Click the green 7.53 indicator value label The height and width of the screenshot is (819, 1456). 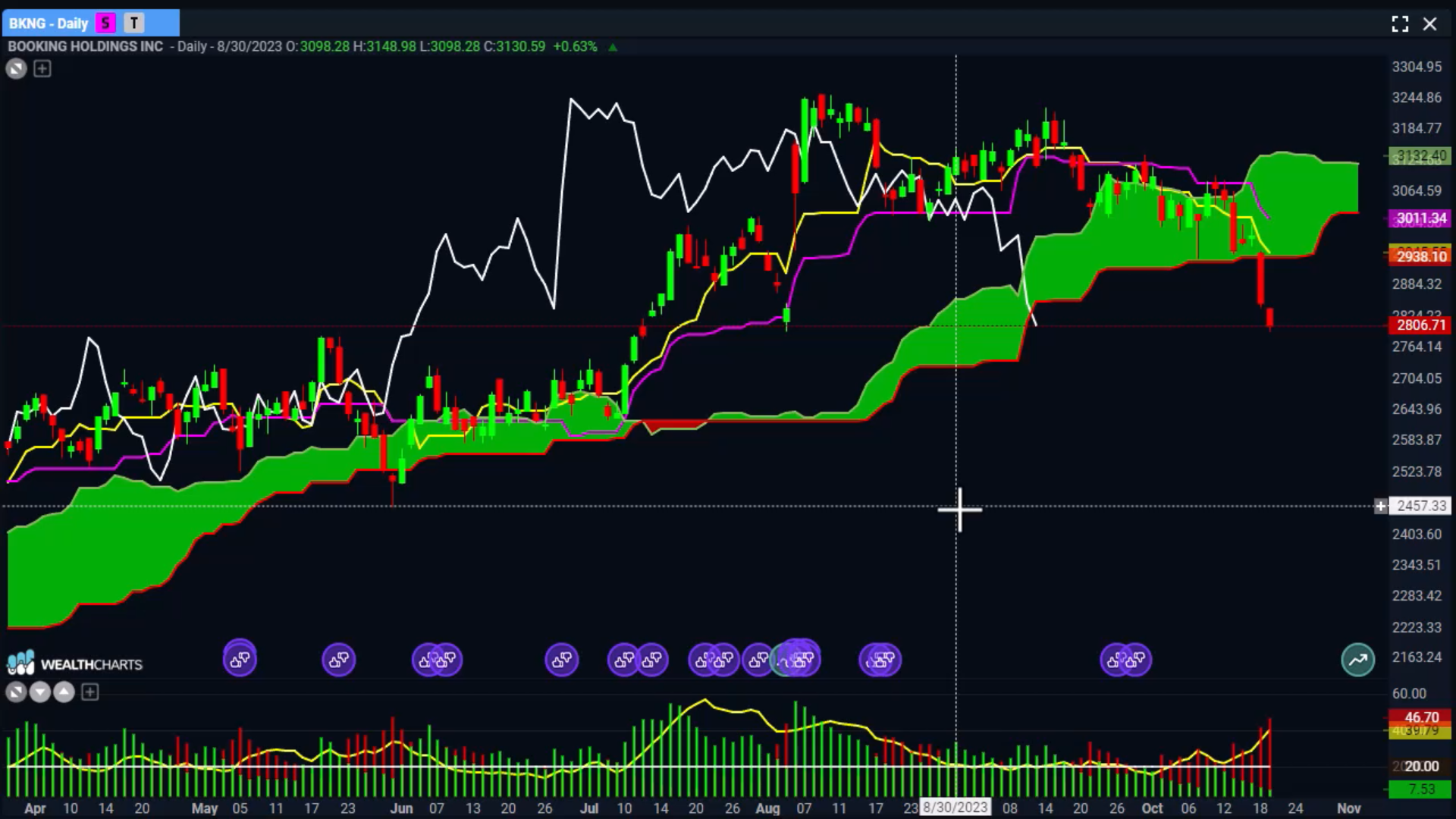[1421, 789]
